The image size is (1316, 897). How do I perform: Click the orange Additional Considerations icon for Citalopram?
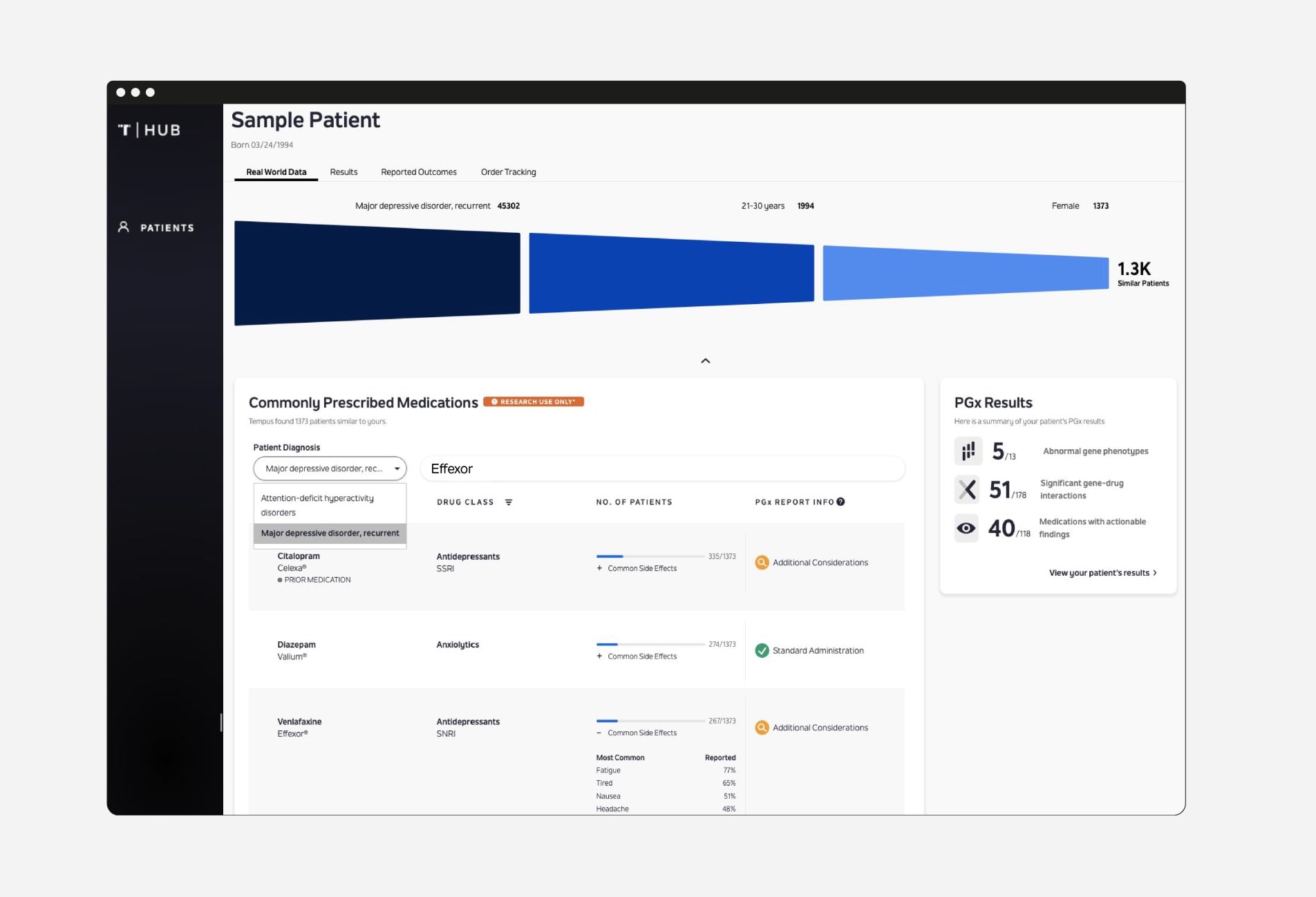762,563
